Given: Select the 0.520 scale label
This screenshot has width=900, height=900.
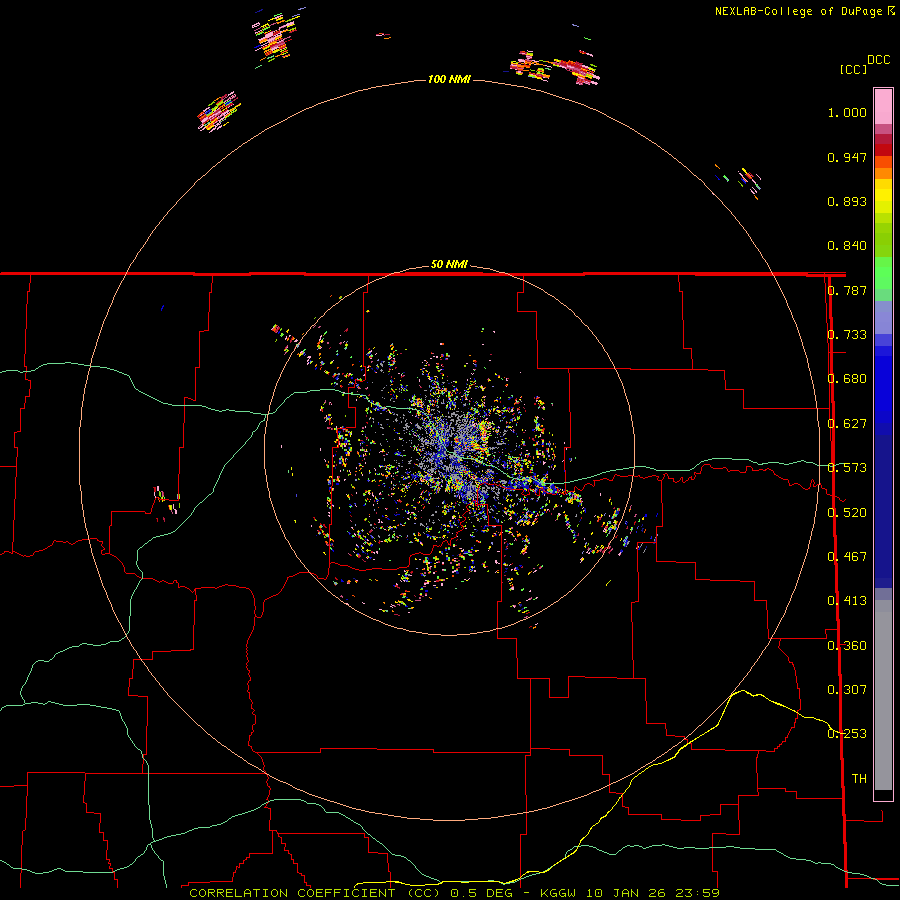Looking at the screenshot, I should coord(847,513).
